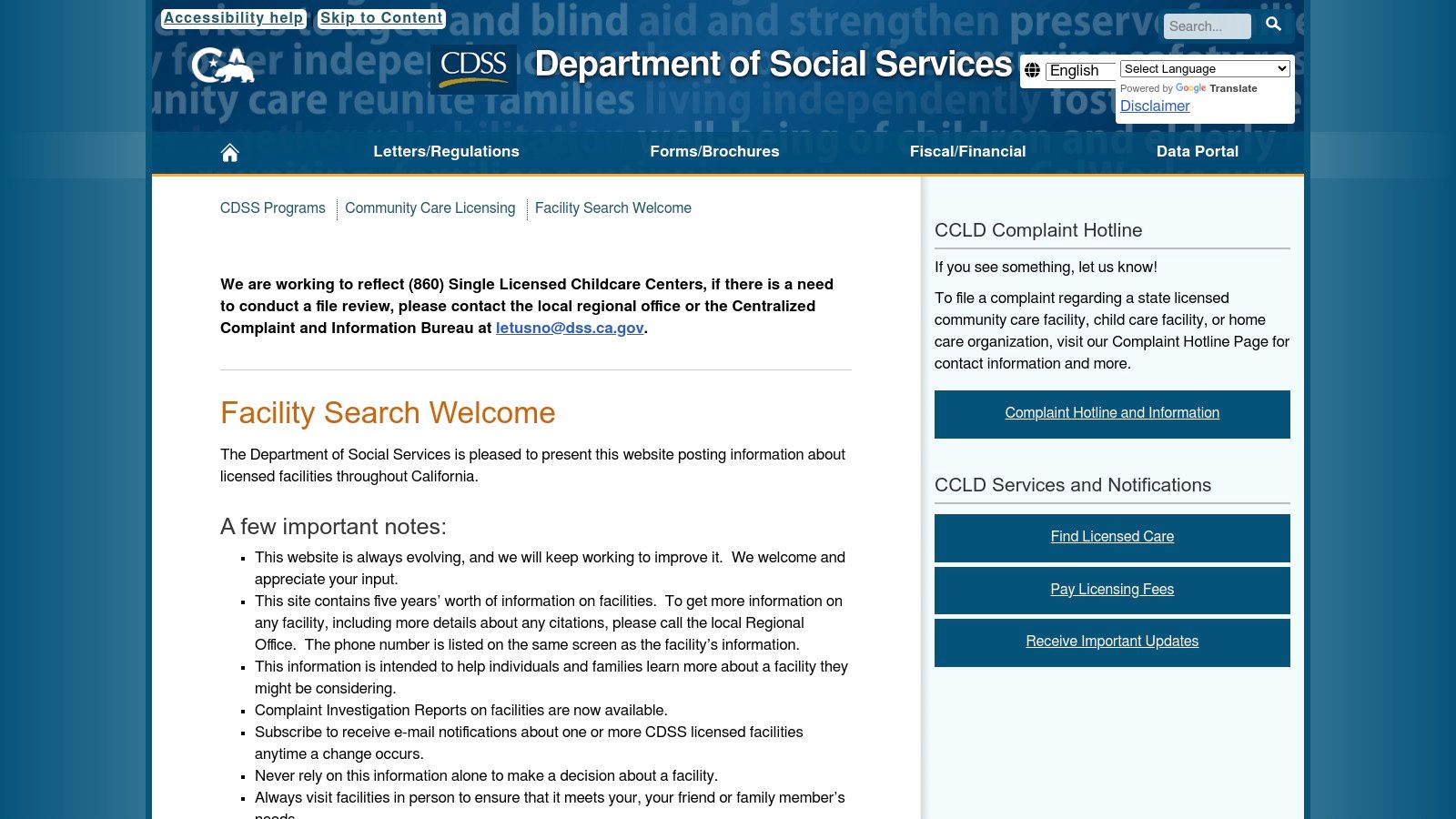
Task: Open the Select Language dropdown
Action: (1205, 68)
